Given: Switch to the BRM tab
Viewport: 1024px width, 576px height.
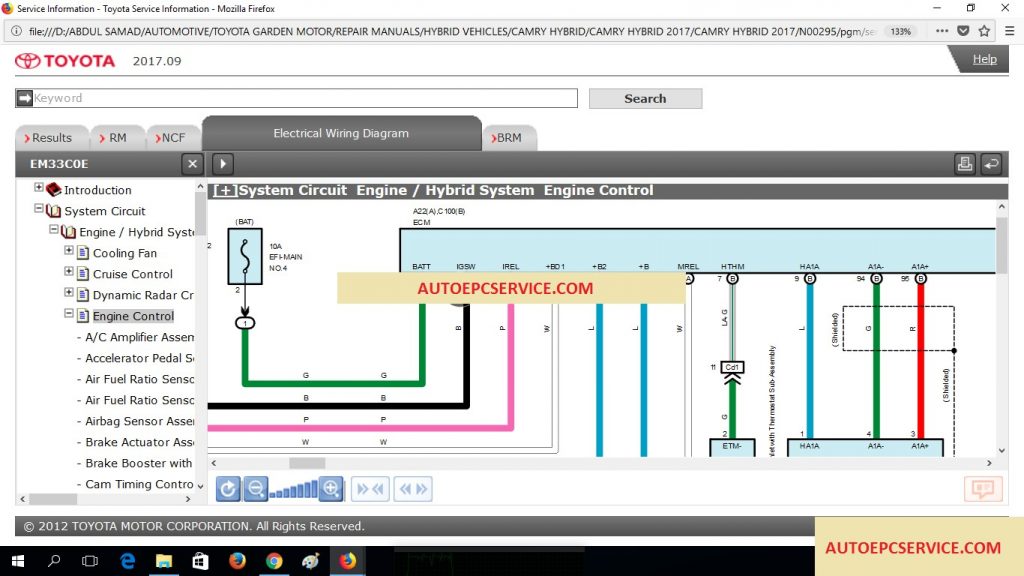Looking at the screenshot, I should click(510, 137).
